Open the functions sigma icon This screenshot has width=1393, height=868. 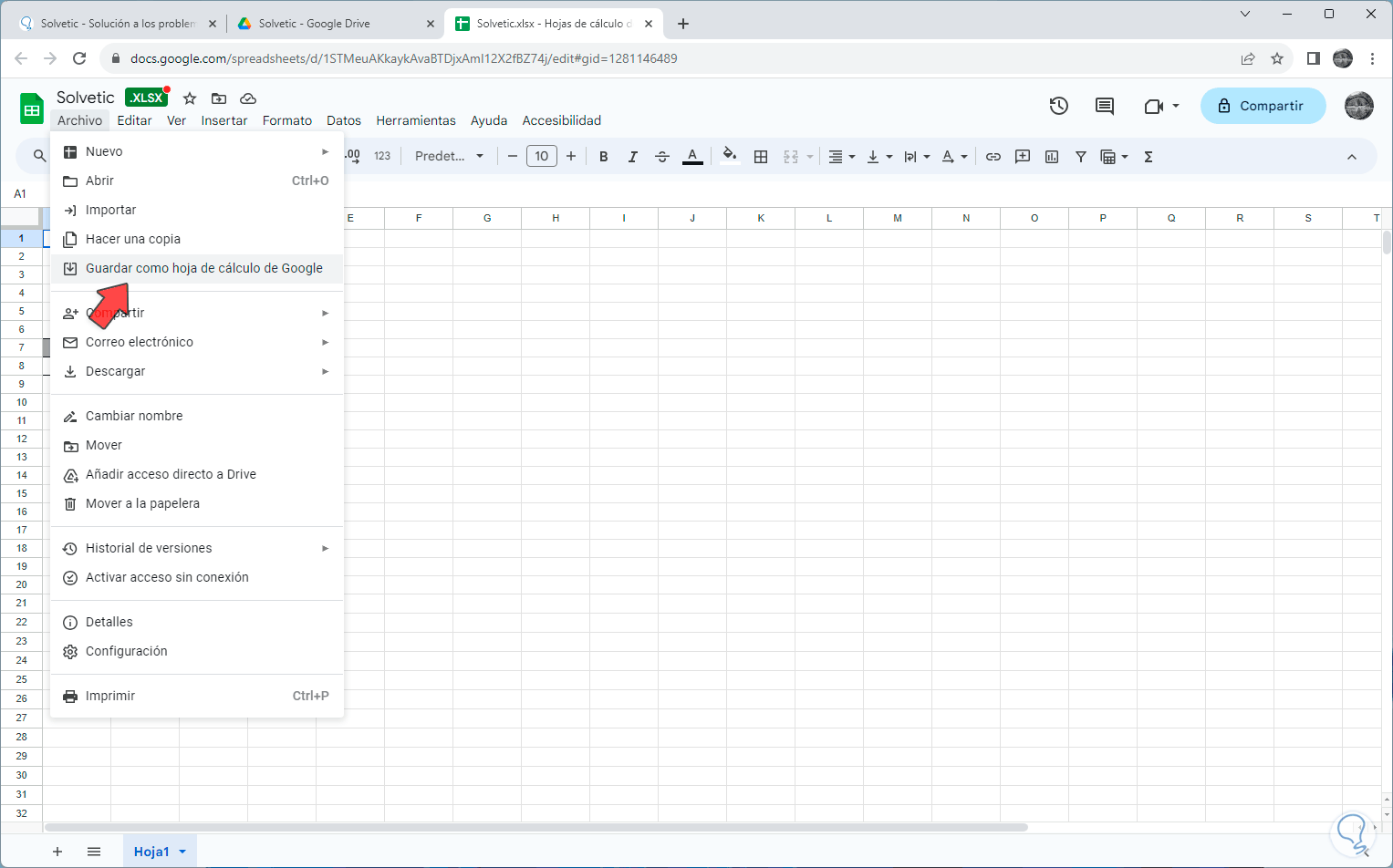tap(1149, 157)
